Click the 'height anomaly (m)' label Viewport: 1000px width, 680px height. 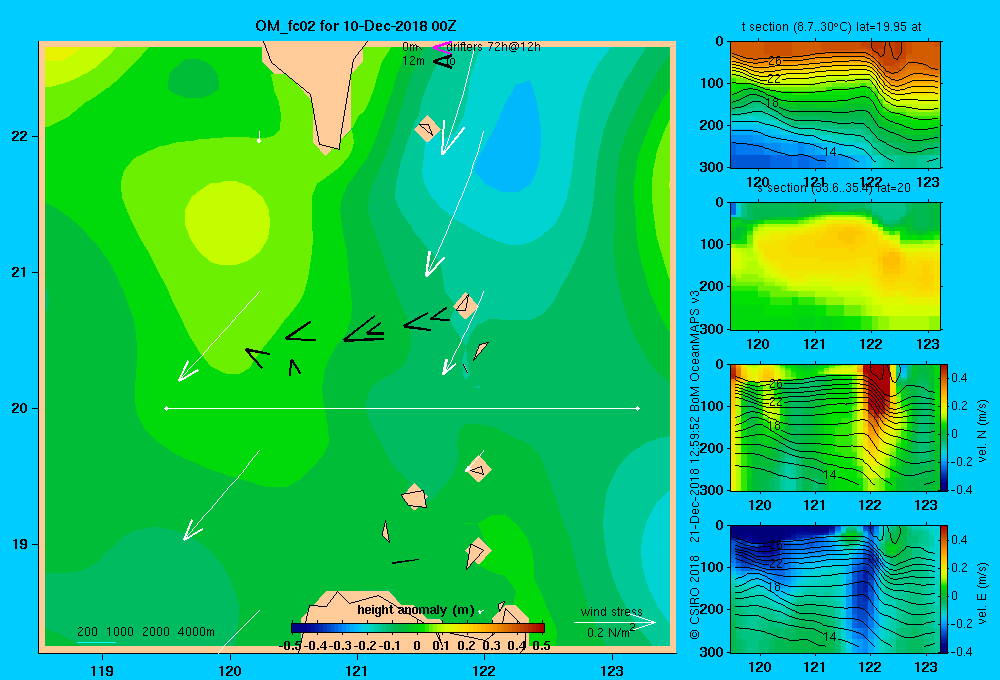[415, 610]
